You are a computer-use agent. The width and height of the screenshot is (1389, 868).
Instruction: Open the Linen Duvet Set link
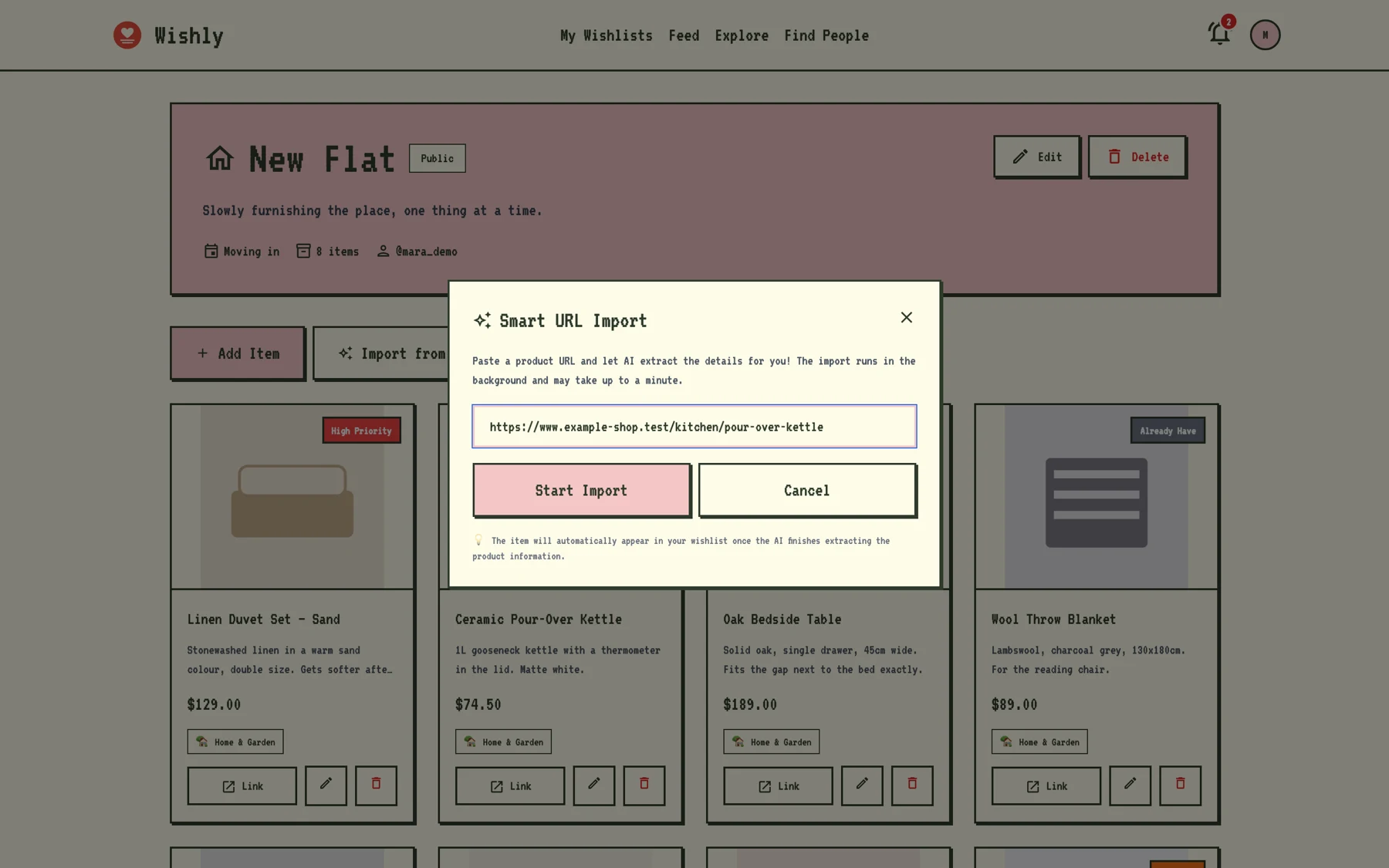(x=242, y=786)
